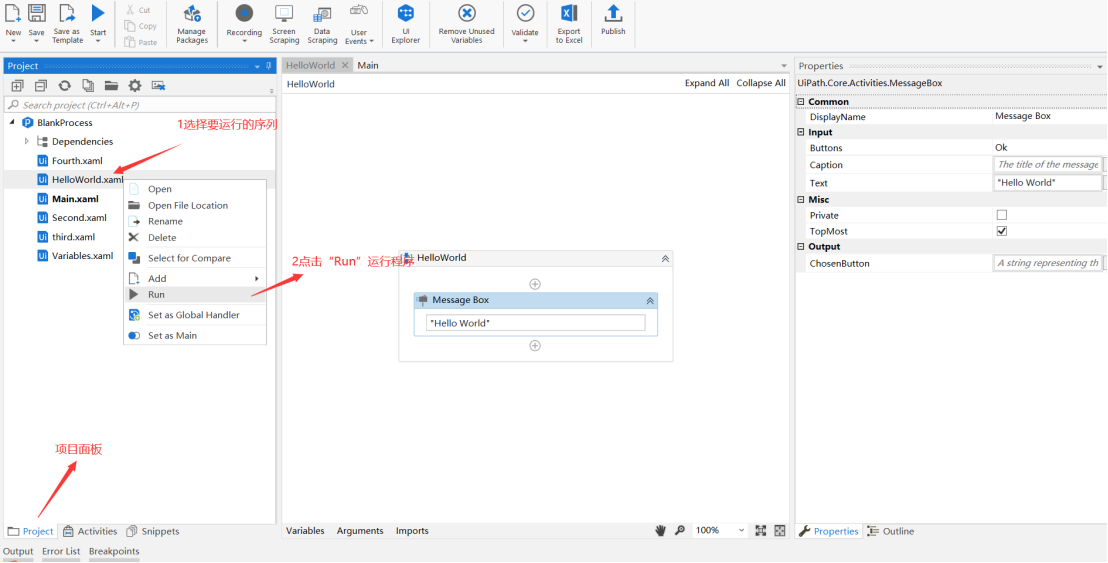Choose Open from context menu
Screen dimensions: 1108x563
click(x=195, y=189)
